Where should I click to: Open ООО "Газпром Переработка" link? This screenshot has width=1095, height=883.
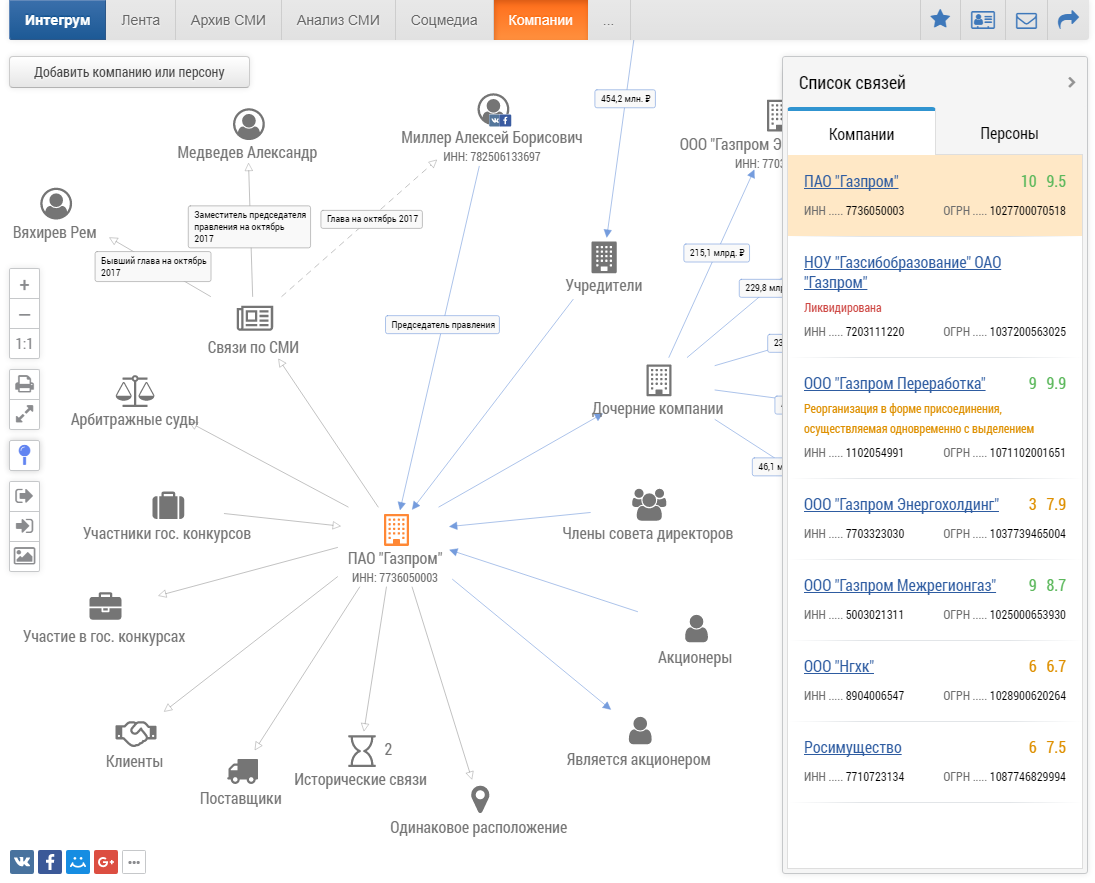click(x=894, y=384)
